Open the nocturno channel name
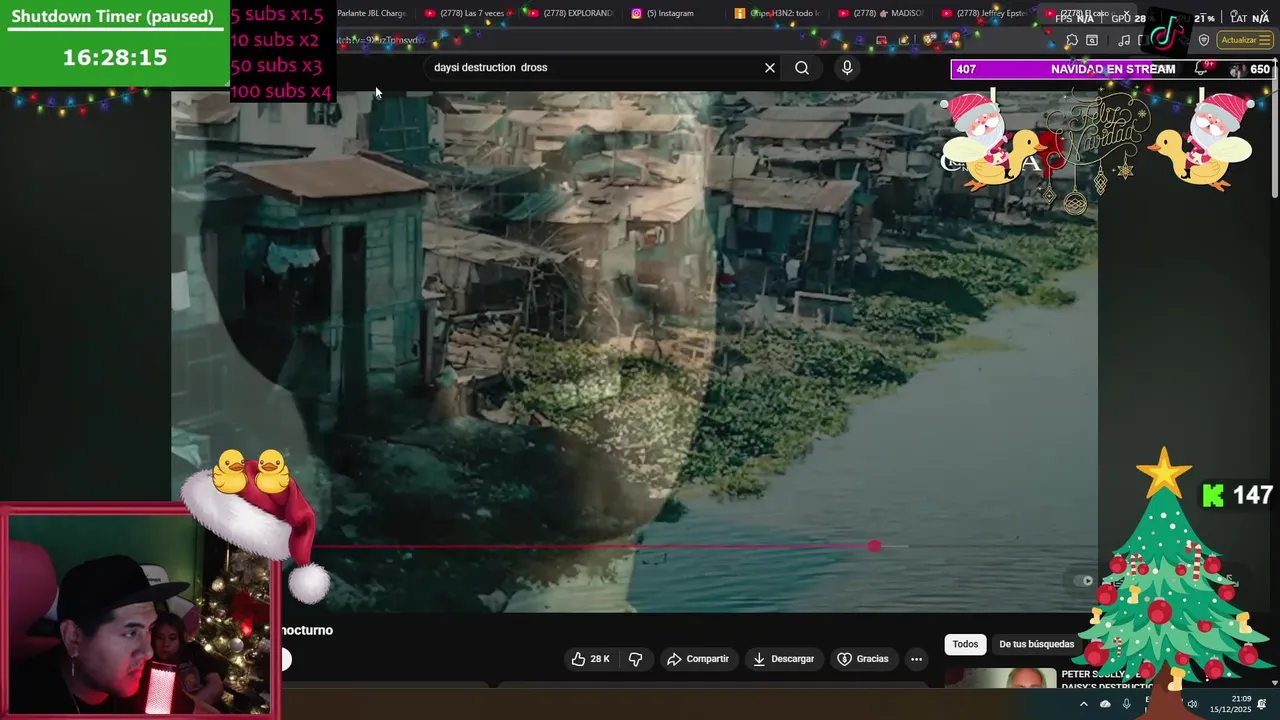1280x720 pixels. coord(307,630)
